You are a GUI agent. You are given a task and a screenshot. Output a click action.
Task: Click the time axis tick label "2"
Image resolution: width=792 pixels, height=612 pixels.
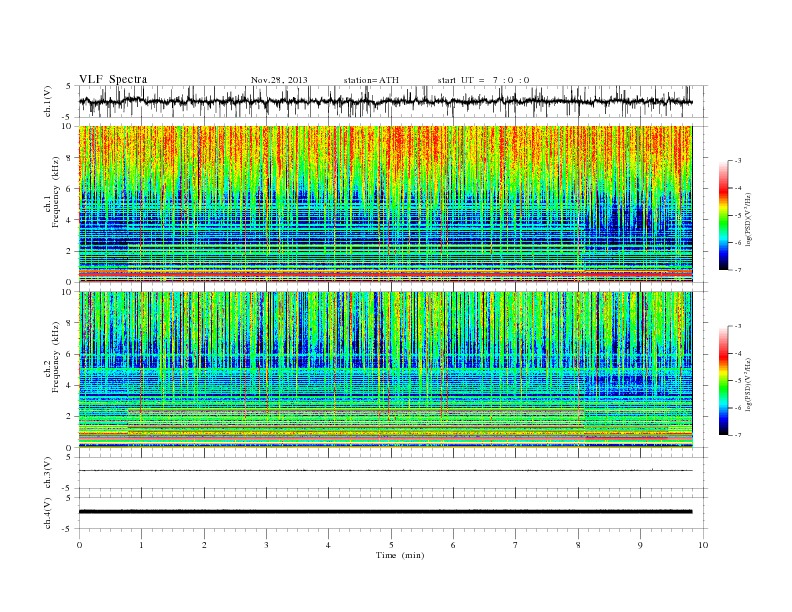tap(205, 545)
